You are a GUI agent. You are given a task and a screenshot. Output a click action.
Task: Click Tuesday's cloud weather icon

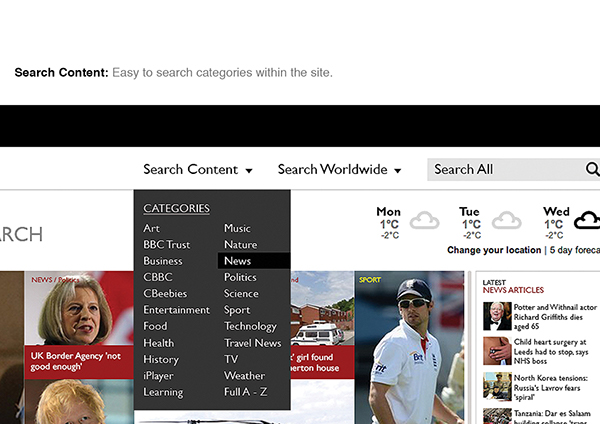tap(506, 220)
